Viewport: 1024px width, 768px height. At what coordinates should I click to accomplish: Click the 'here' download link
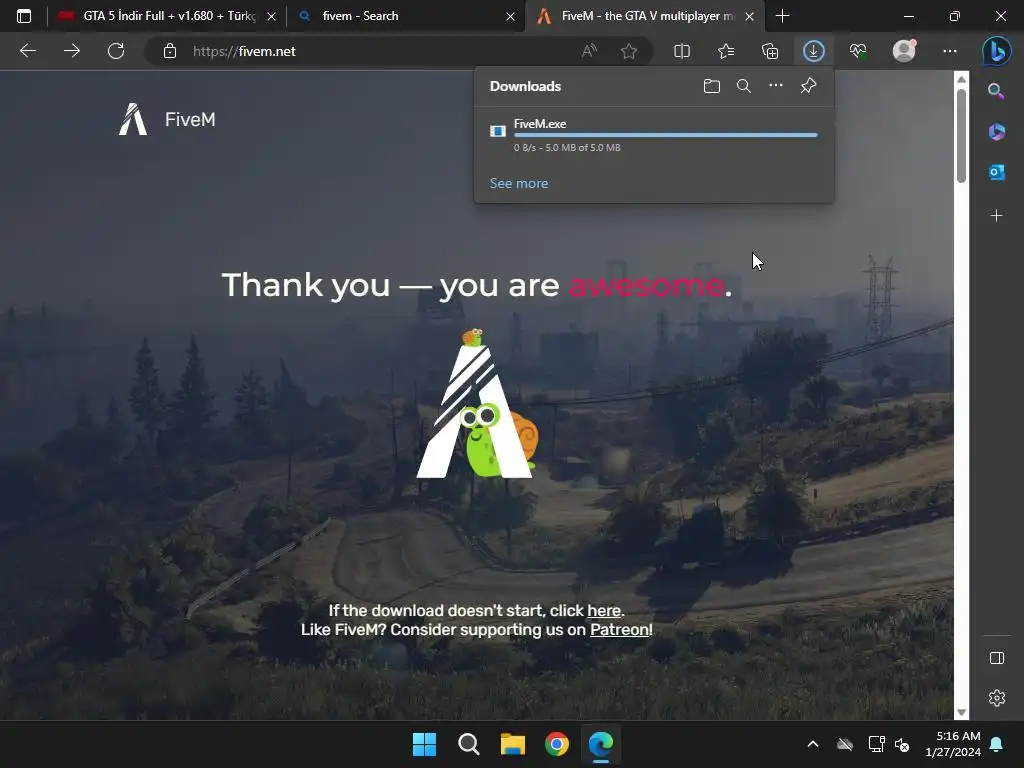click(604, 611)
